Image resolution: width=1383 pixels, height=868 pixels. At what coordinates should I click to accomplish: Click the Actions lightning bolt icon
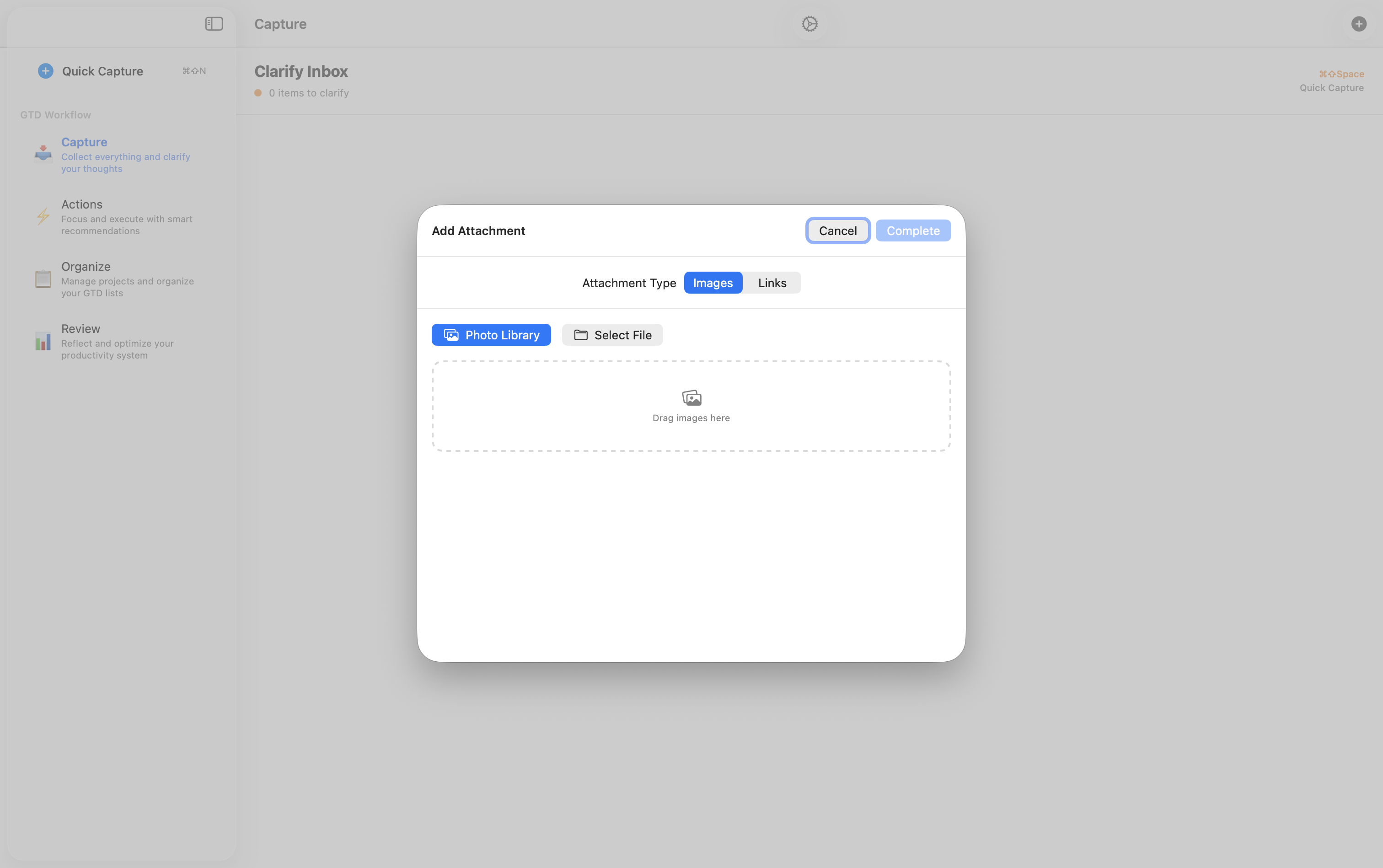(x=43, y=216)
